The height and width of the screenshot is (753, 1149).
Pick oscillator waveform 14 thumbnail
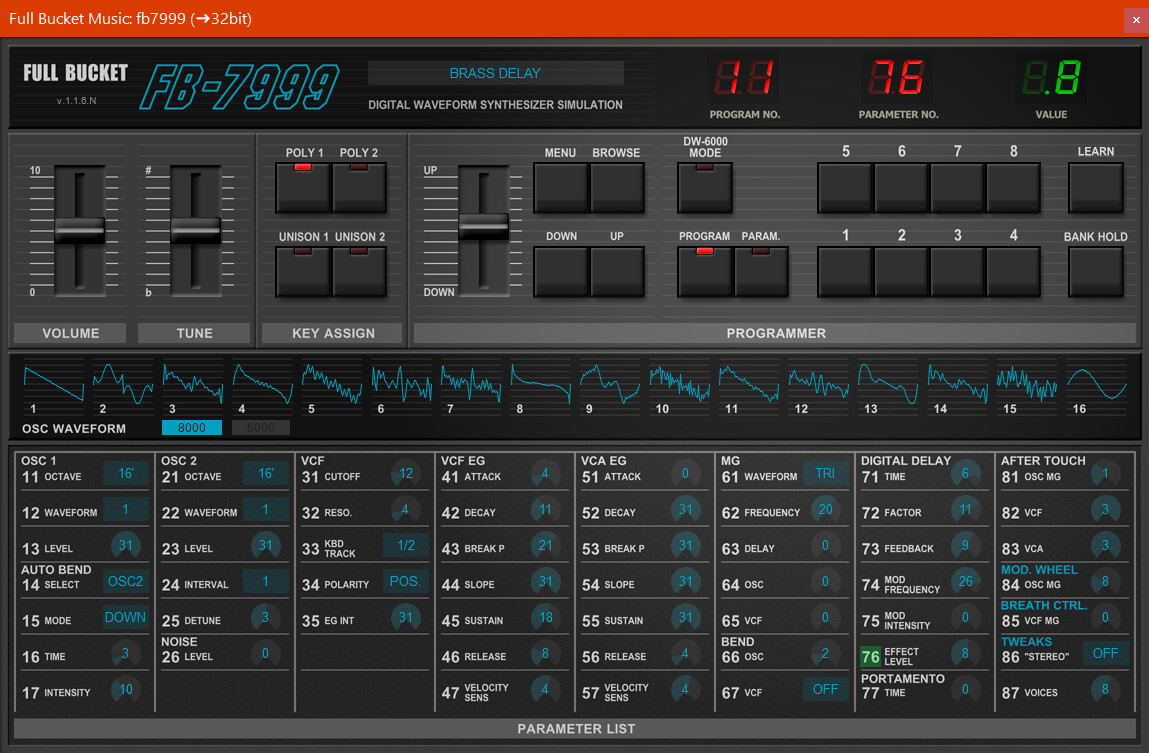pos(958,385)
